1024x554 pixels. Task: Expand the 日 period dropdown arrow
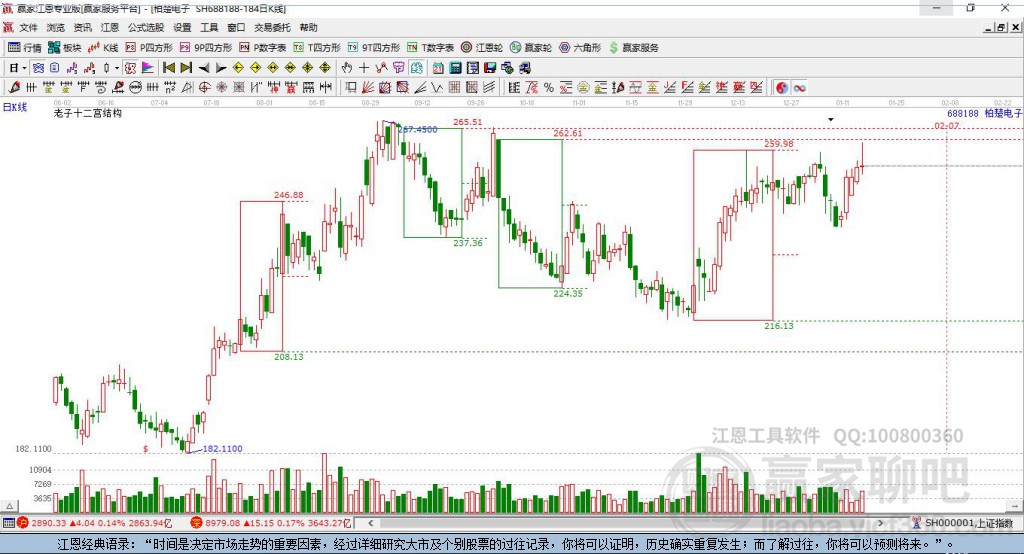click(24, 68)
